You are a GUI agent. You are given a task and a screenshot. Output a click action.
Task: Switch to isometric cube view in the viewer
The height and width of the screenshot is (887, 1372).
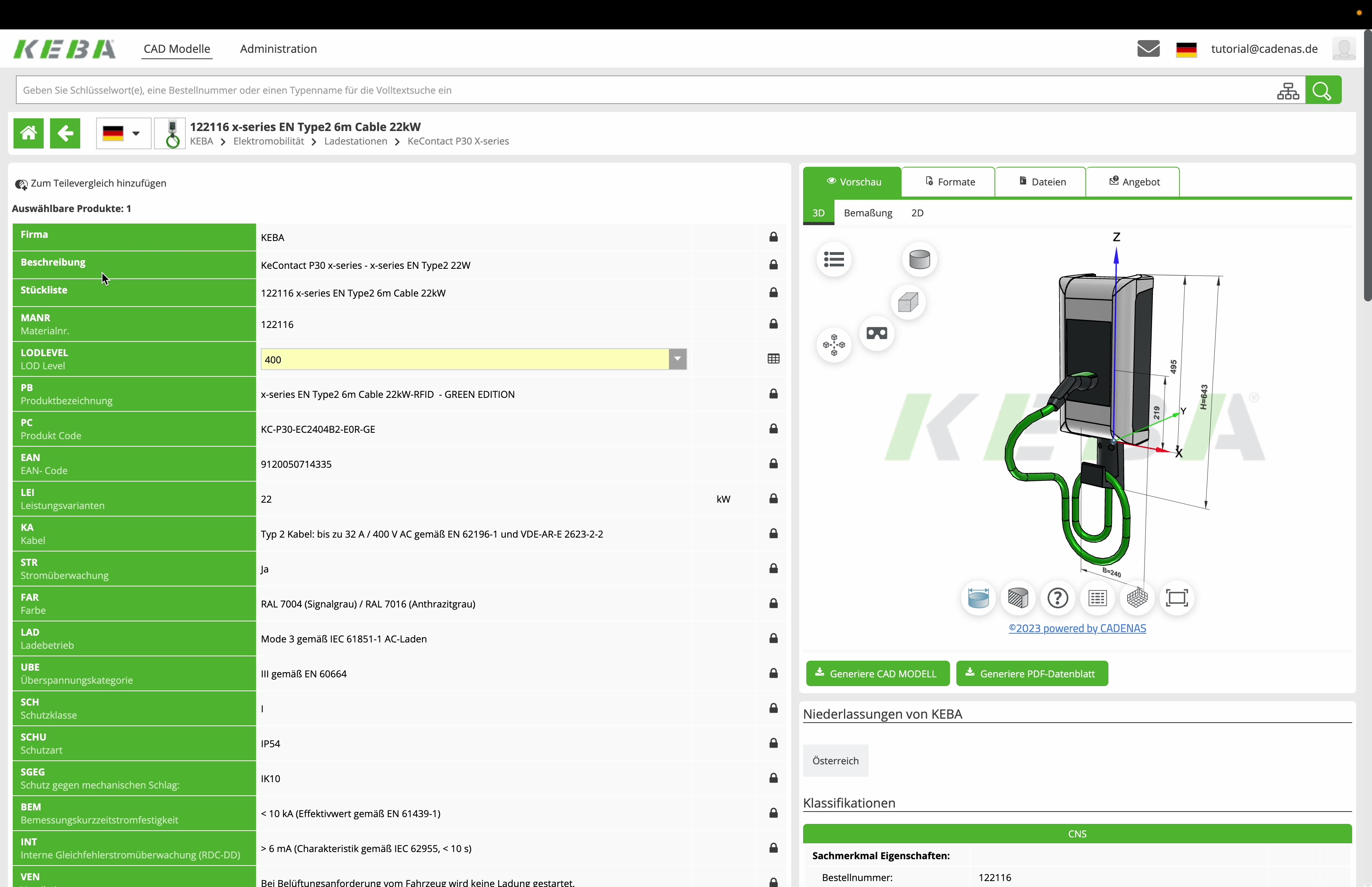[x=908, y=302]
